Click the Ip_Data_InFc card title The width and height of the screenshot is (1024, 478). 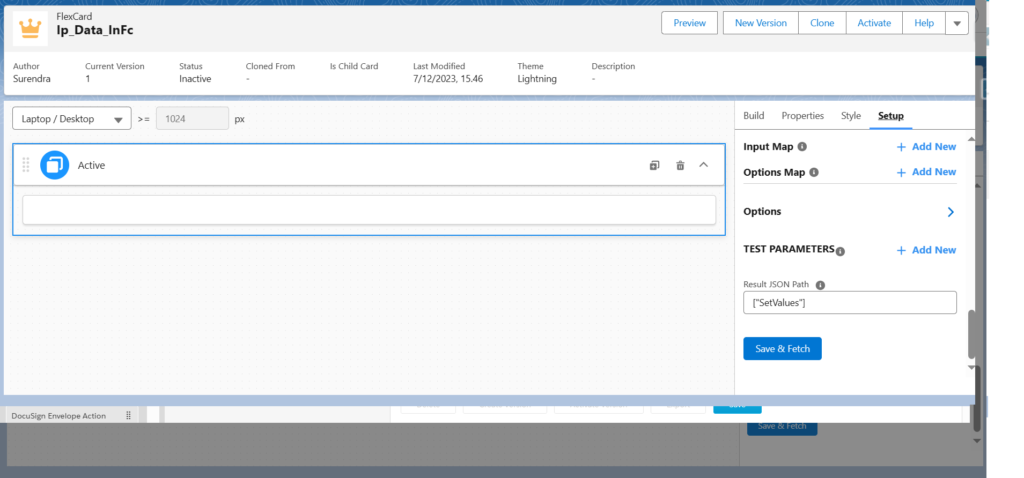[95, 30]
